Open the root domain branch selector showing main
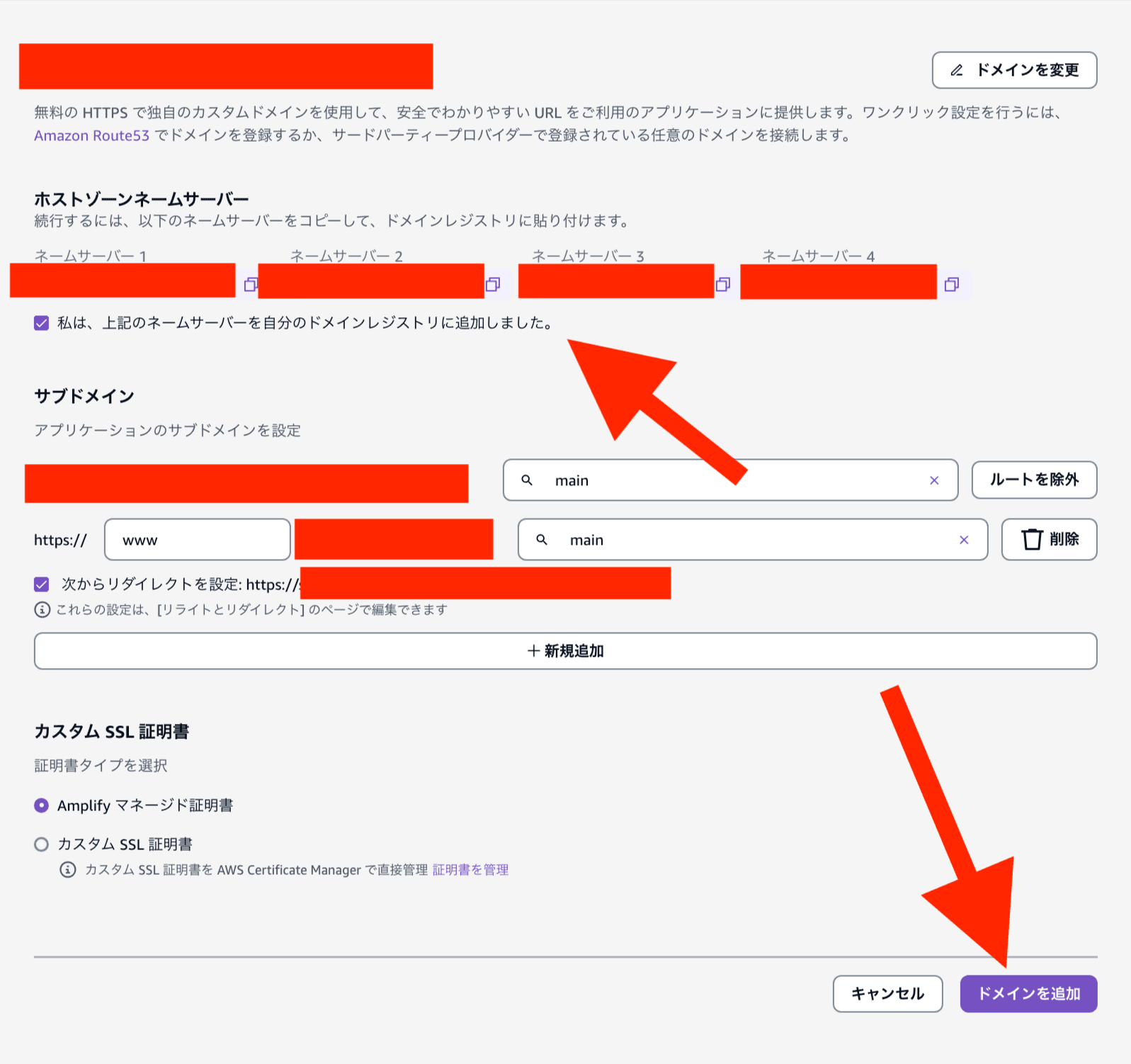Viewport: 1131px width, 1064px height. [x=730, y=480]
